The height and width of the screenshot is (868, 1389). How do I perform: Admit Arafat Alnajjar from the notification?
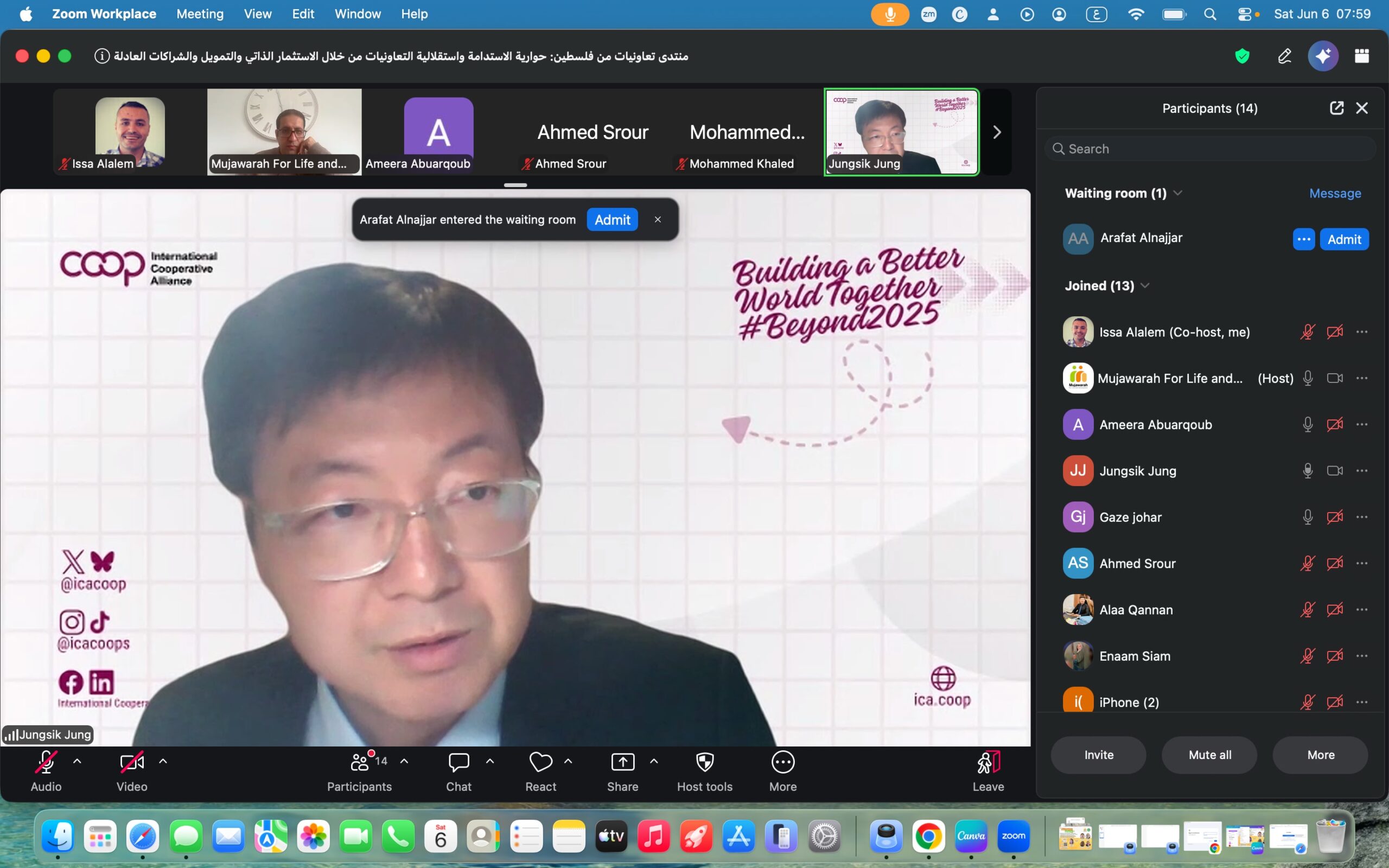[x=613, y=219]
